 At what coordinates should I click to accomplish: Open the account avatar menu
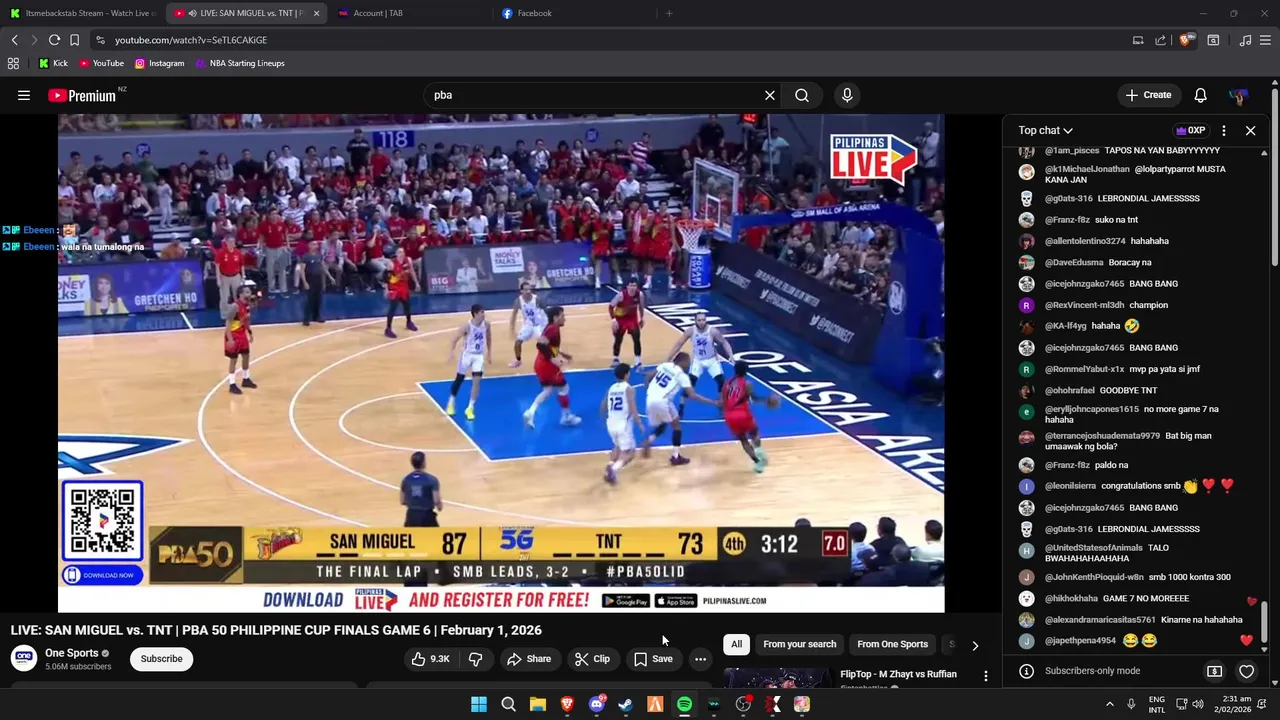point(1238,95)
